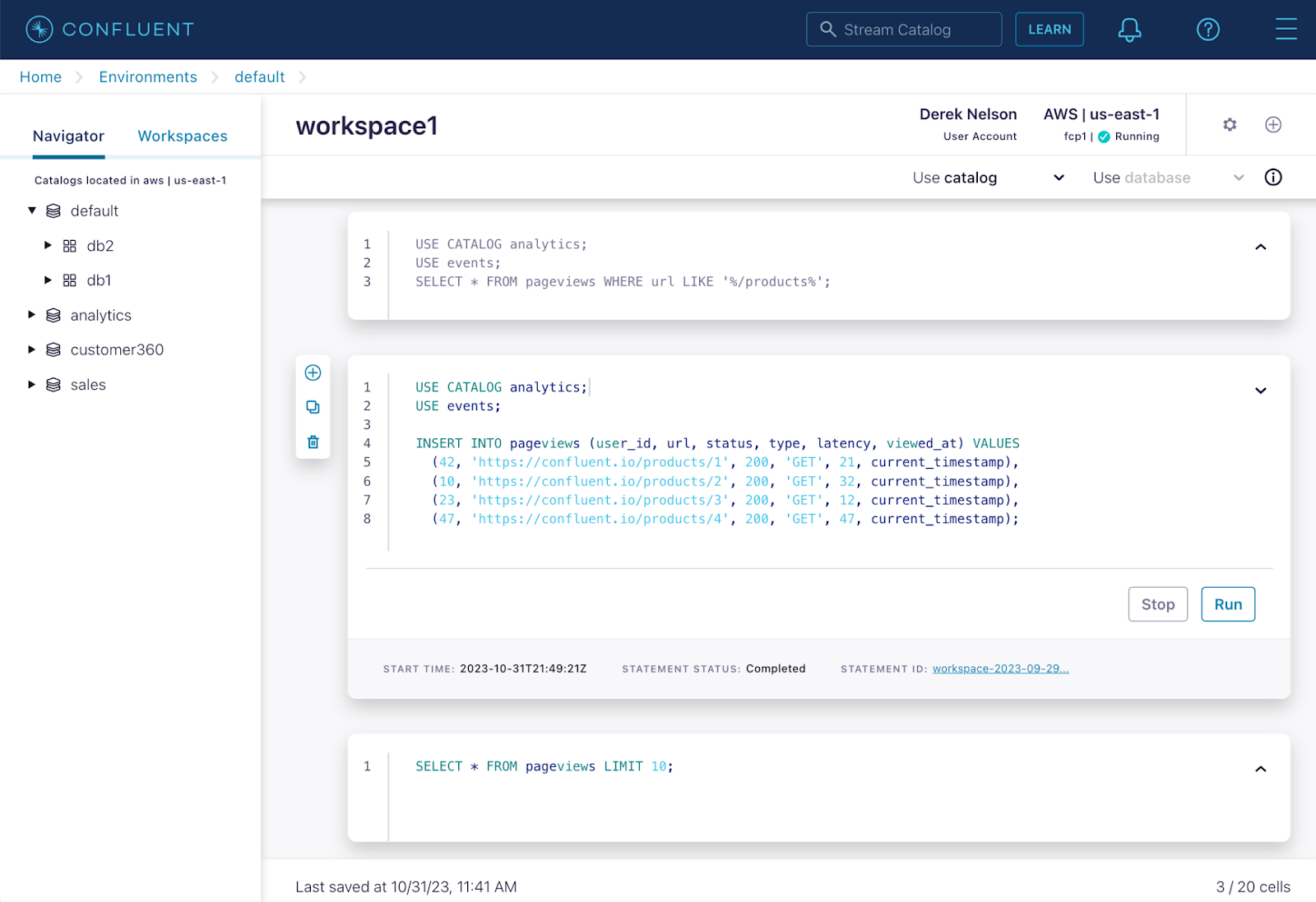Image resolution: width=1316 pixels, height=902 pixels.
Task: Click the workspace1 title
Action: pyautogui.click(x=367, y=126)
